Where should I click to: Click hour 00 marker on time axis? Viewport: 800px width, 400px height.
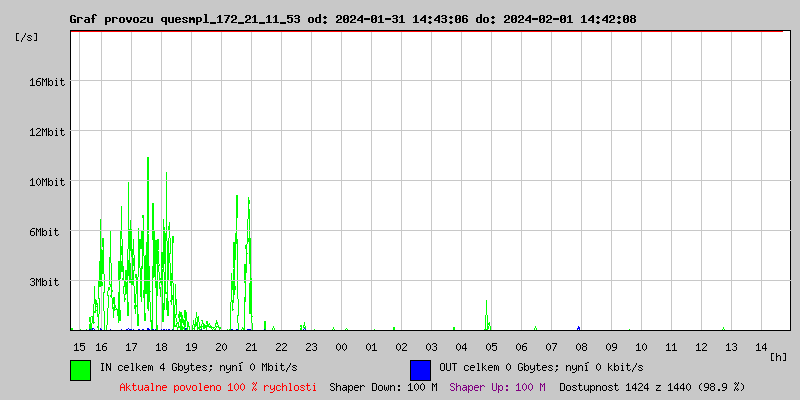click(x=341, y=346)
